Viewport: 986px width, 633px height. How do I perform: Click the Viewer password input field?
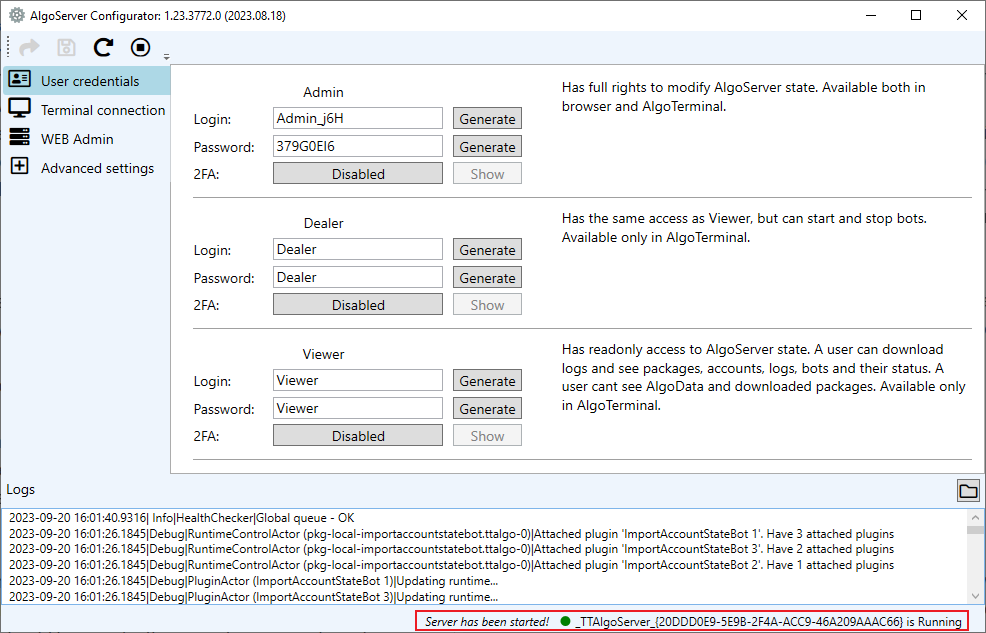point(358,408)
